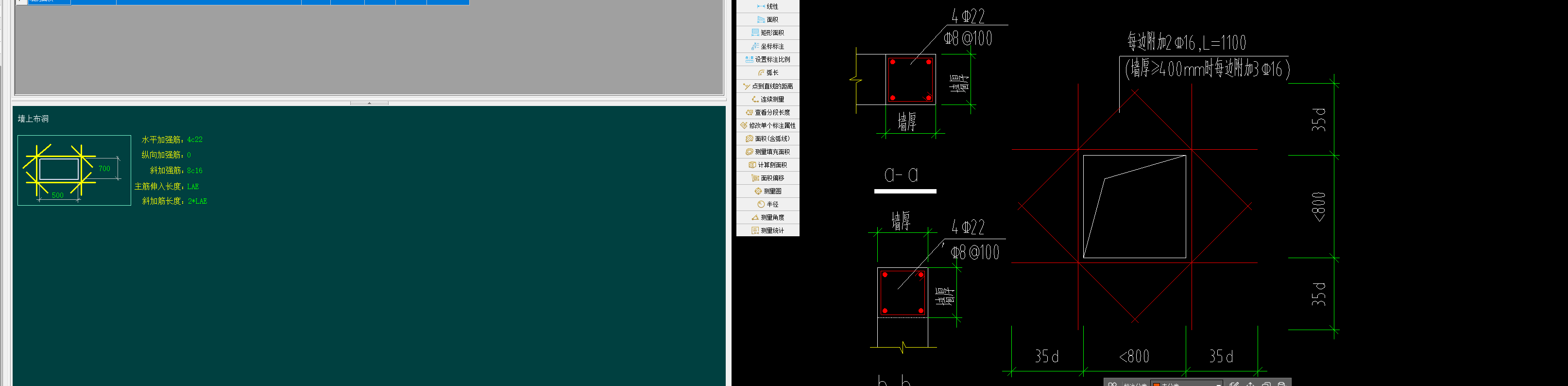The width and height of the screenshot is (1568, 386).
Task: Select 矩形面积 rectangle area tool
Action: (767, 33)
